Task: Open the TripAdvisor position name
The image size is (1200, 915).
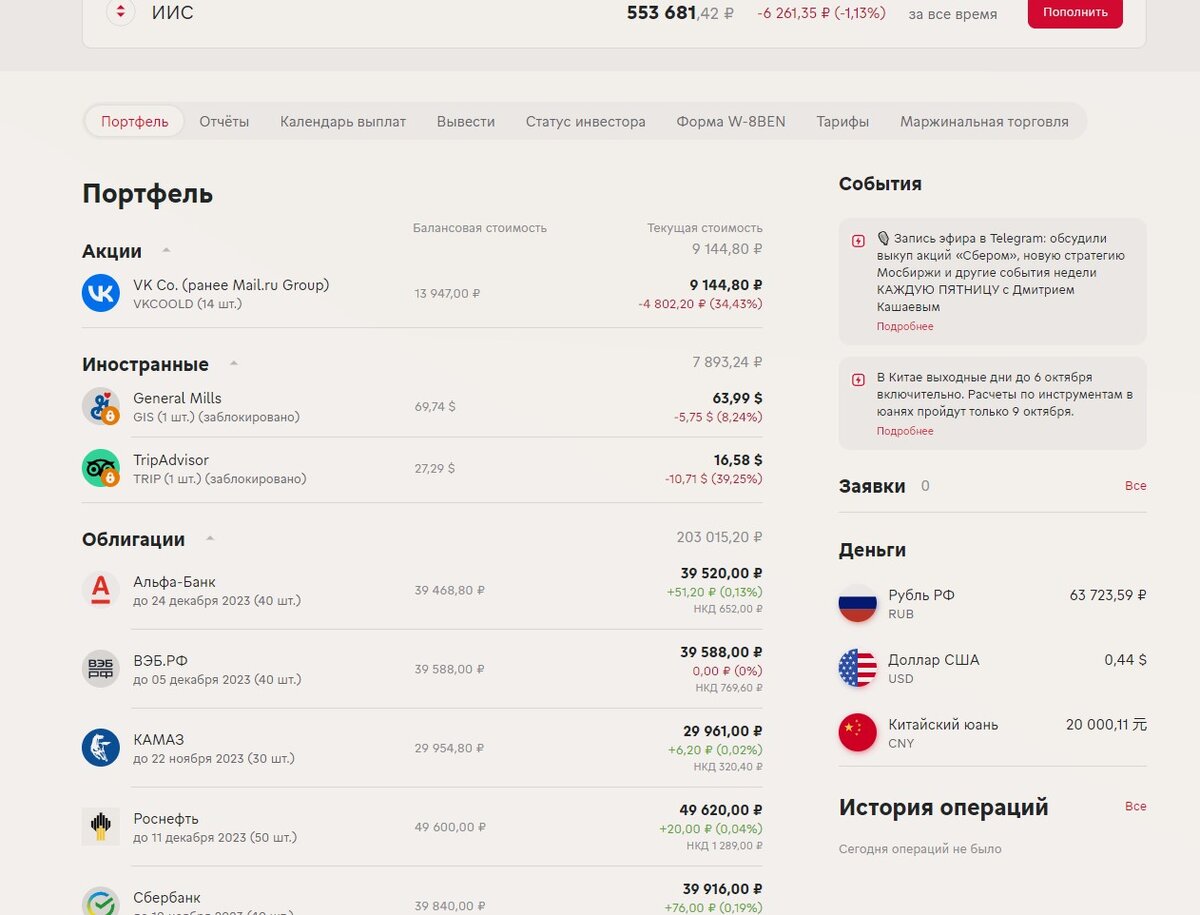Action: [171, 460]
